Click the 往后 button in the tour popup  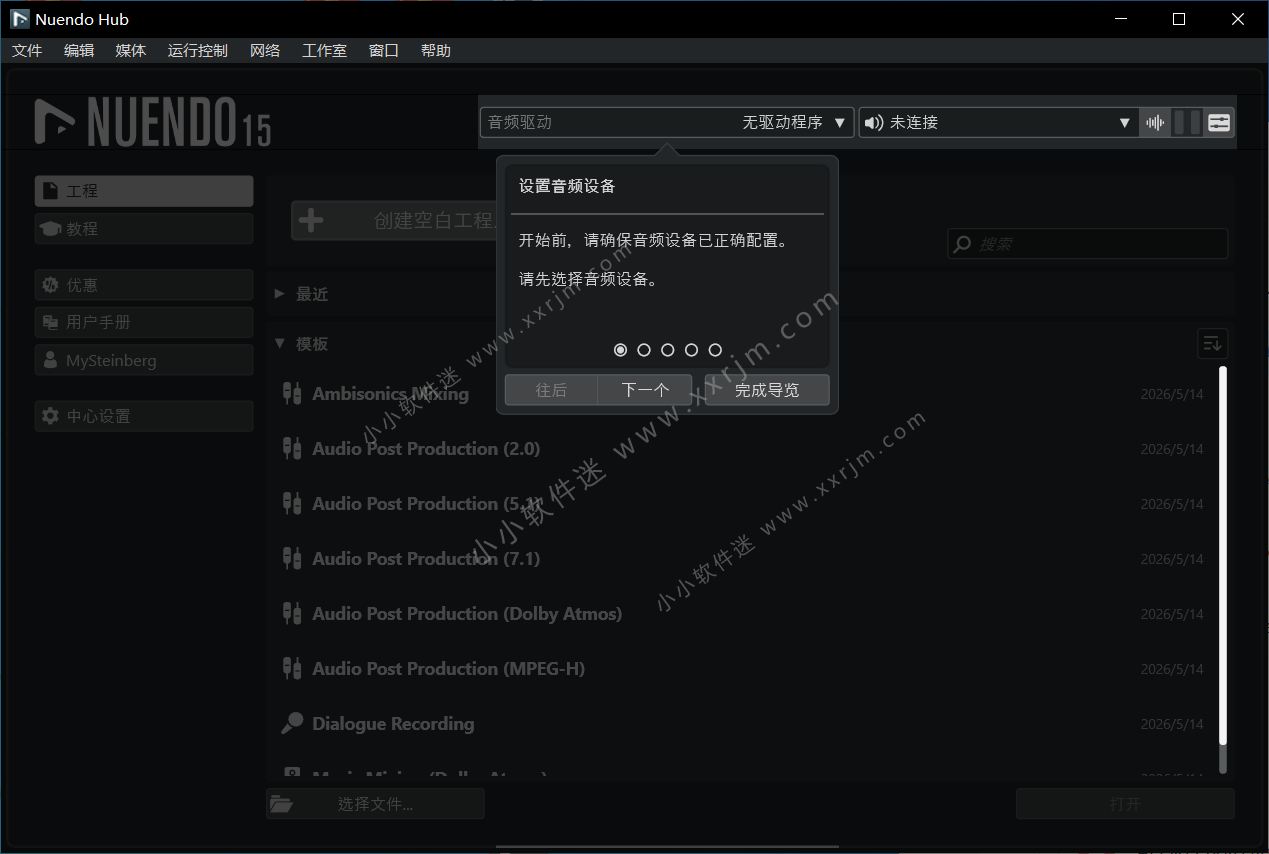click(551, 390)
